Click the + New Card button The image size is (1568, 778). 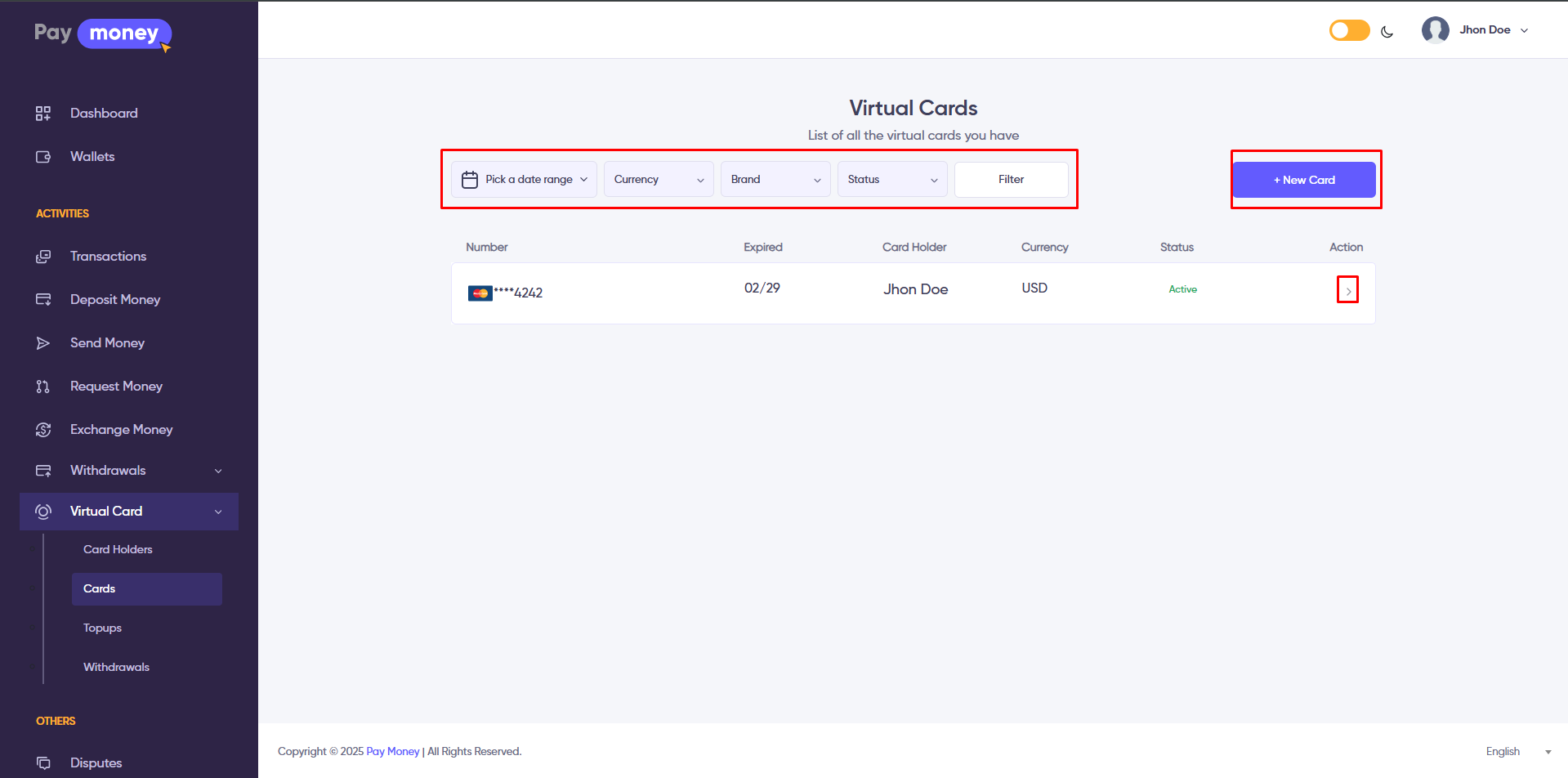pyautogui.click(x=1303, y=180)
